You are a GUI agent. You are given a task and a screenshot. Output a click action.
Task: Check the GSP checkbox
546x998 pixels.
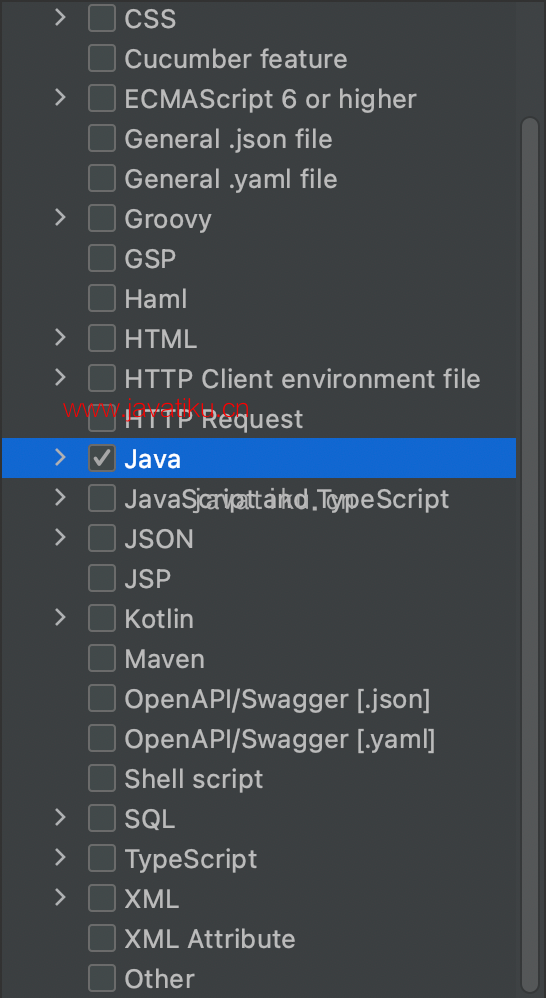coord(102,259)
